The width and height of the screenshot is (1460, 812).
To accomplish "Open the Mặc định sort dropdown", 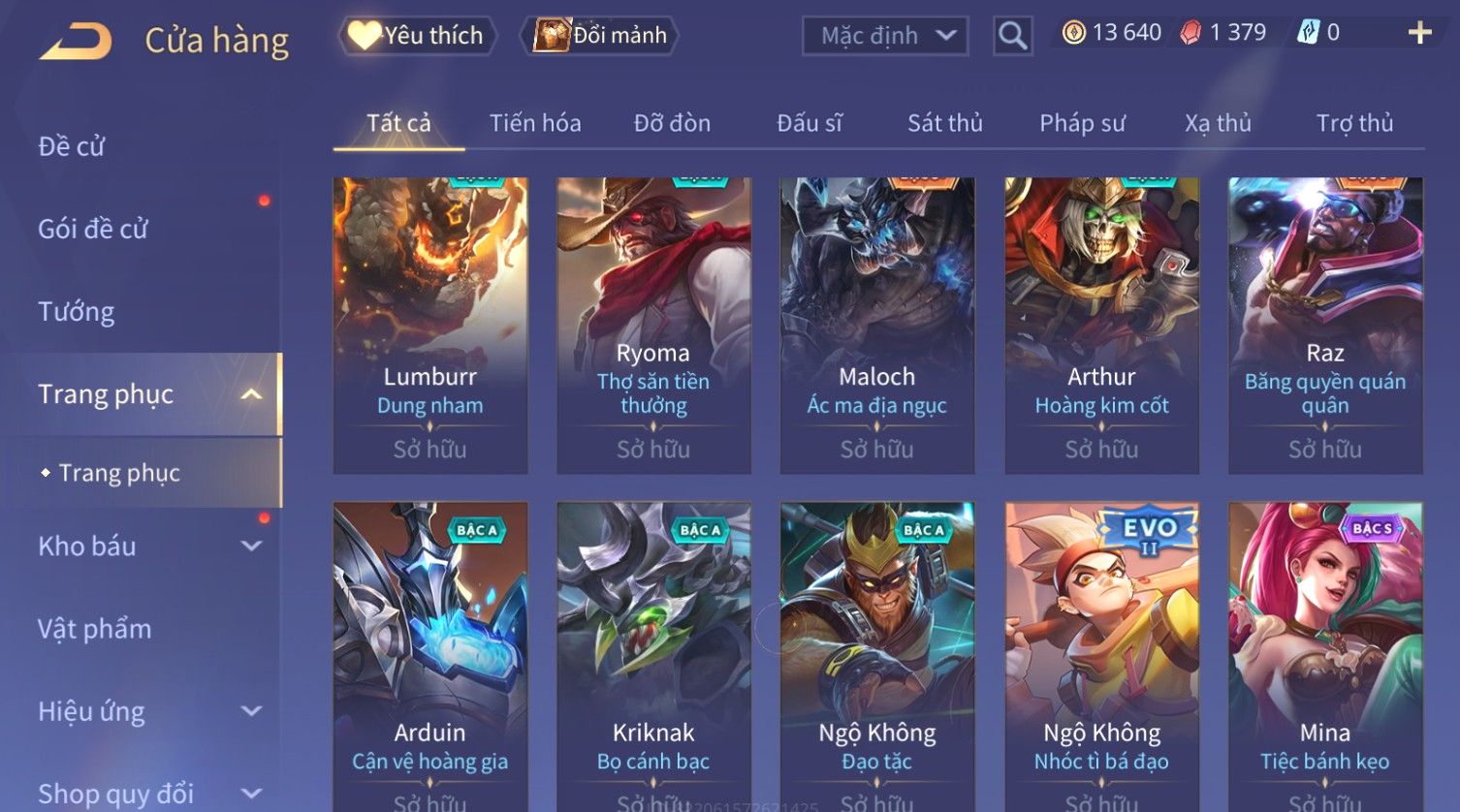I will click(885, 36).
